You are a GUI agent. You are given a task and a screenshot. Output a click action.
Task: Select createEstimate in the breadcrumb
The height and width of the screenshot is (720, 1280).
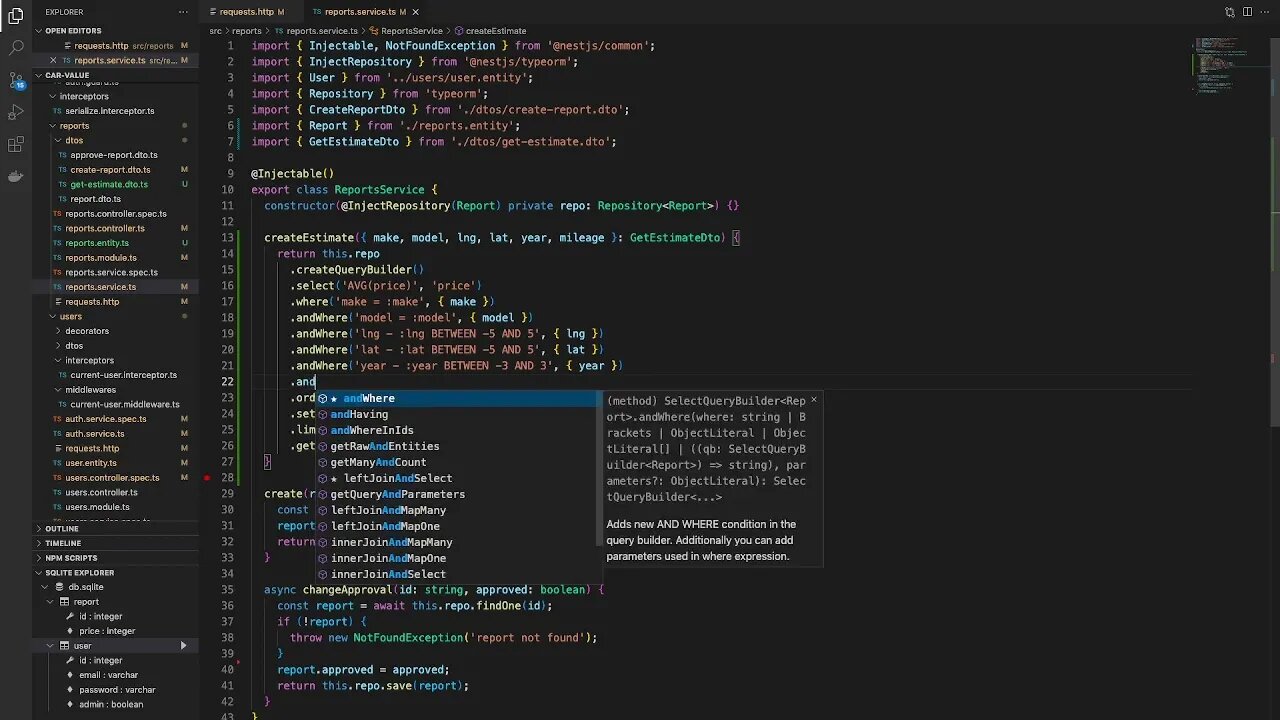pos(496,31)
